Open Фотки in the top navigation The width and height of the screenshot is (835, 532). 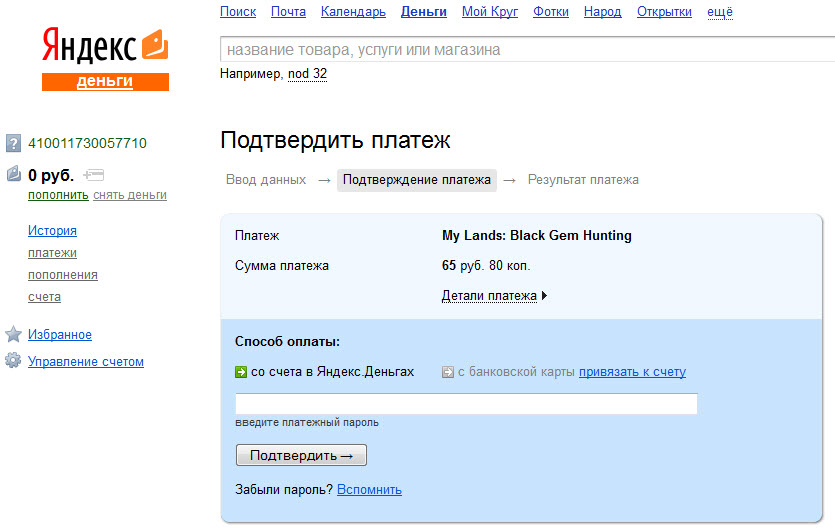coord(551,12)
